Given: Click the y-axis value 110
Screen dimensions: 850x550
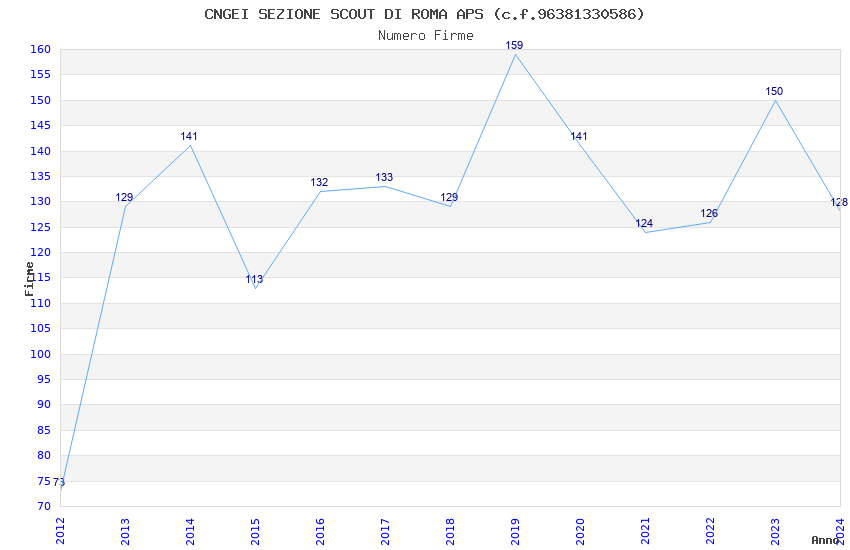Looking at the screenshot, I should click(41, 303).
